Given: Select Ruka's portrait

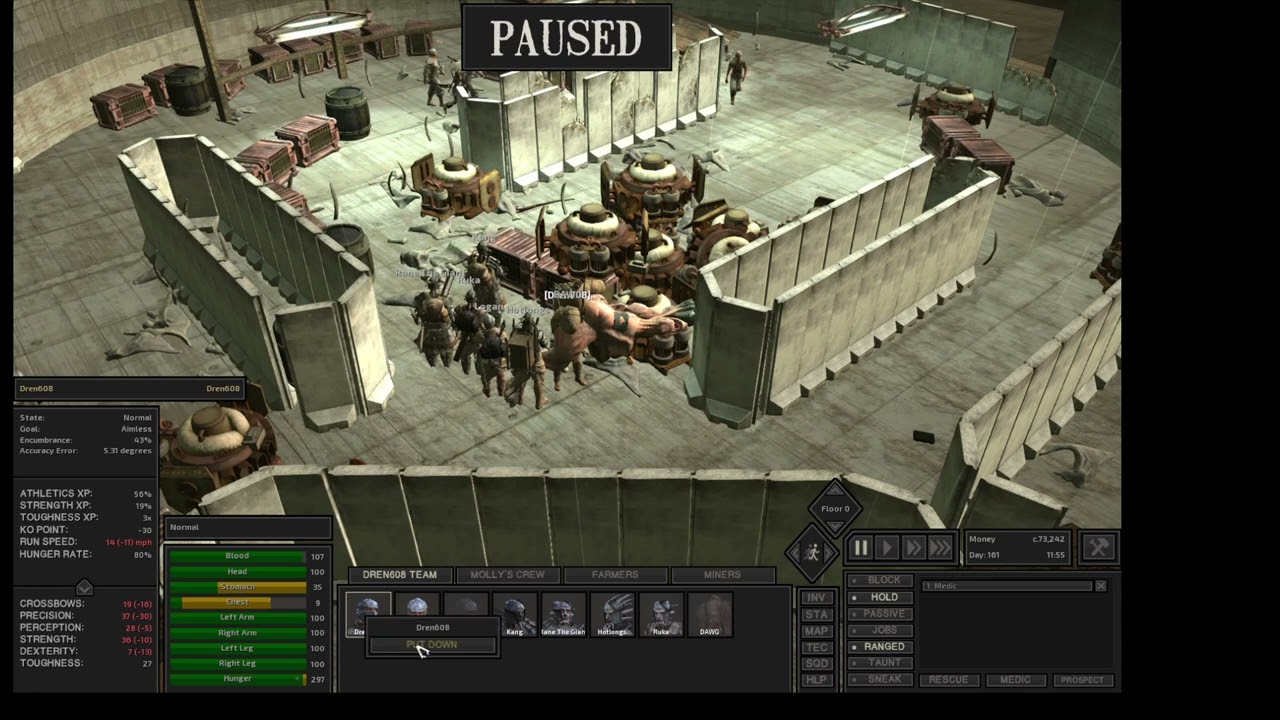Looking at the screenshot, I should click(x=661, y=614).
